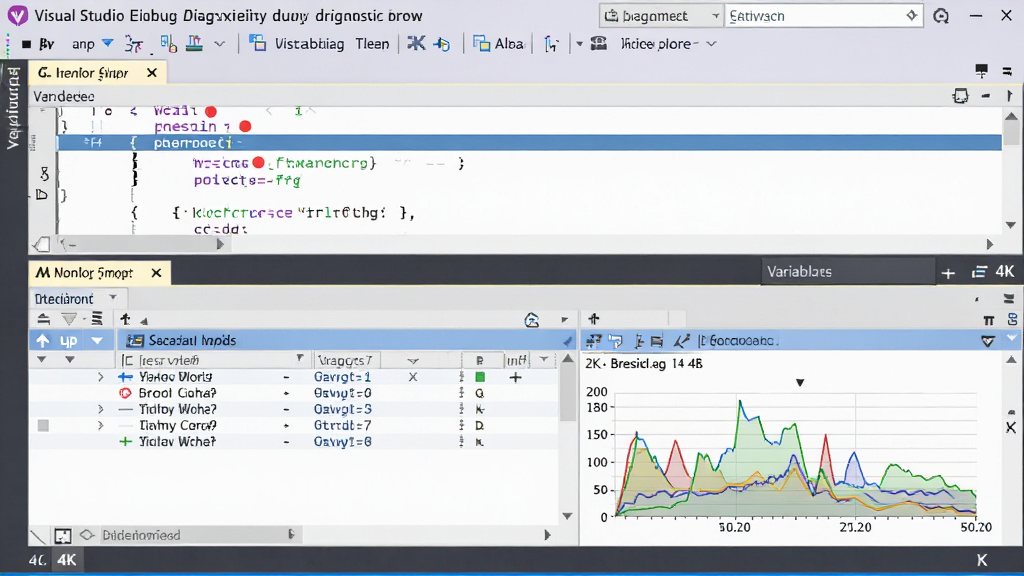The height and width of the screenshot is (576, 1024).
Task: Click the funnel filter icon in panel toolbar
Action: pos(68,319)
